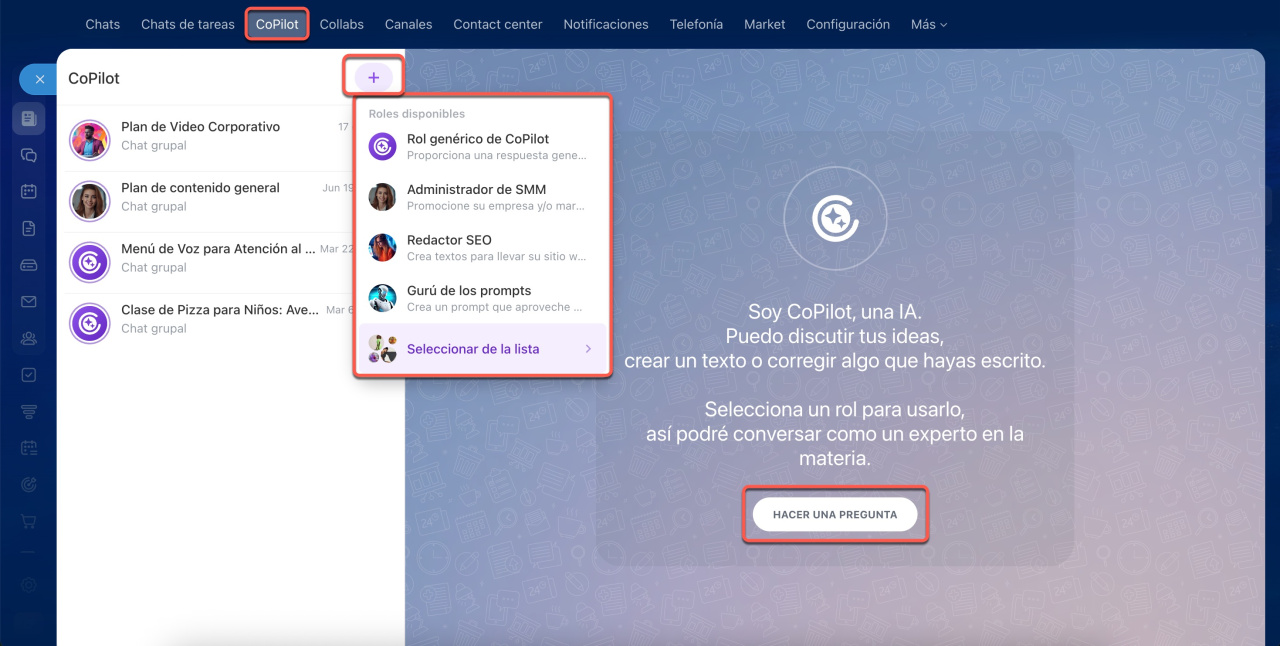Open the mail envelope icon in left sidebar
Screen dimensions: 1280x646
29,301
